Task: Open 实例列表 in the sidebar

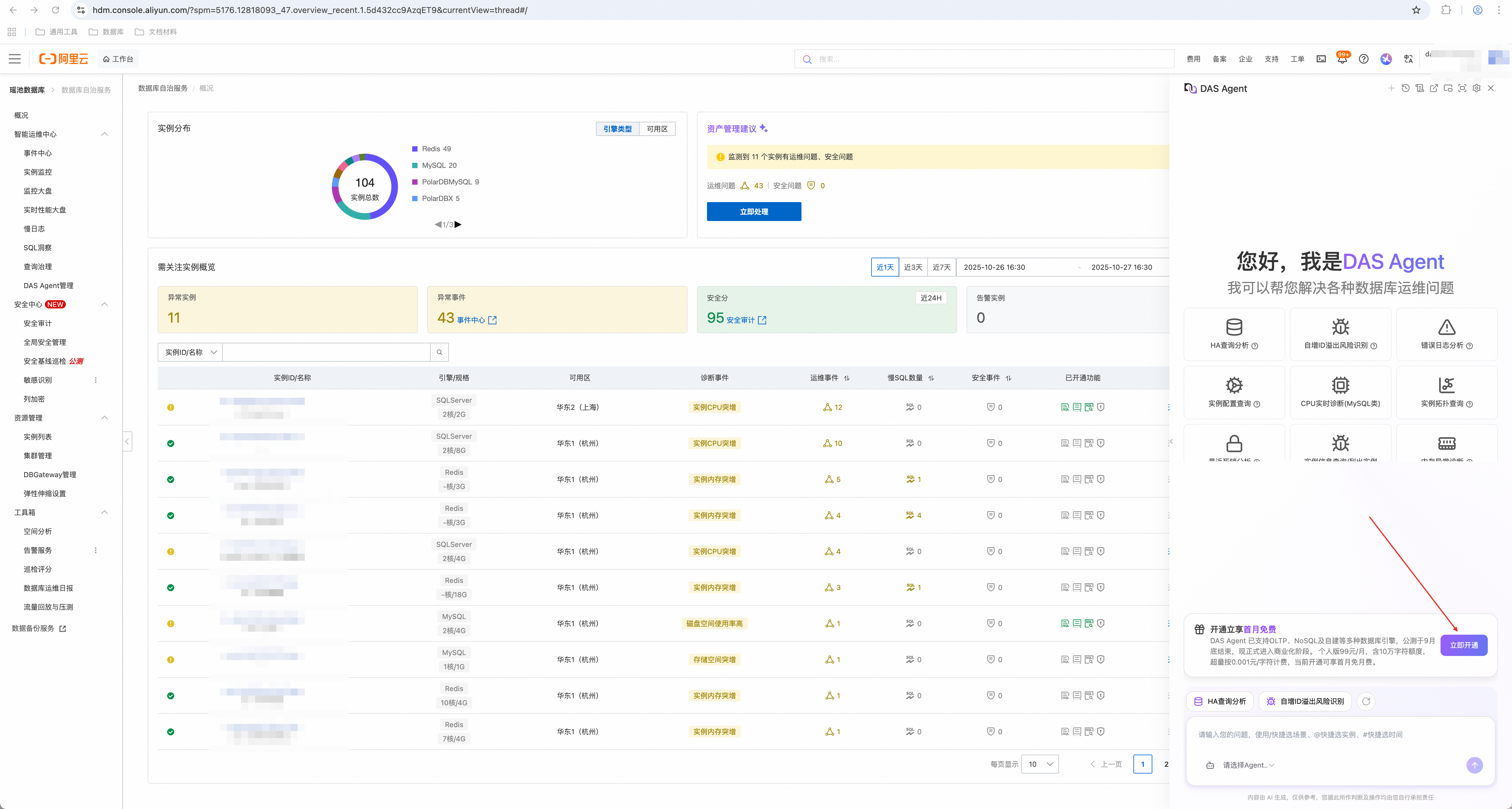Action: [x=38, y=437]
